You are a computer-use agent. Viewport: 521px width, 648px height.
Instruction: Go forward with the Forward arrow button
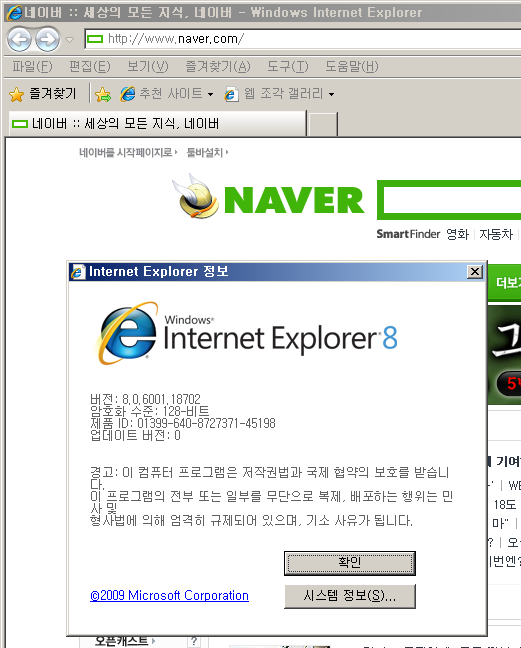click(x=47, y=39)
